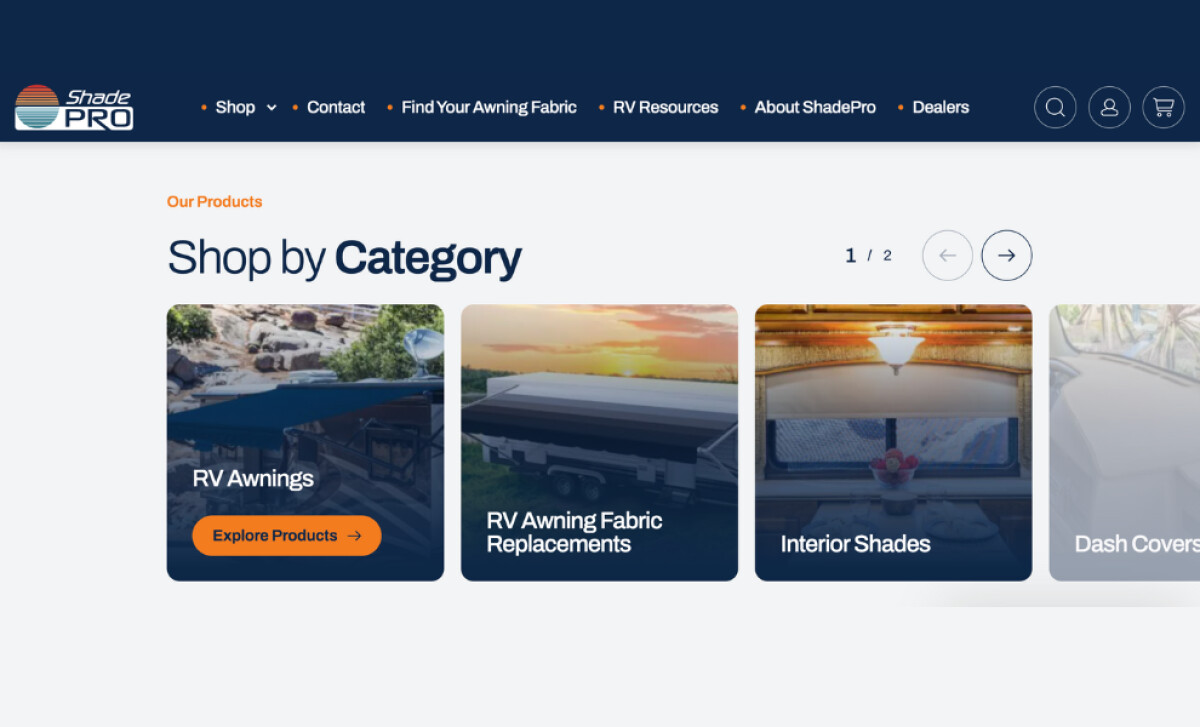Image resolution: width=1200 pixels, height=727 pixels.
Task: Click the Explore Products button
Action: click(287, 536)
